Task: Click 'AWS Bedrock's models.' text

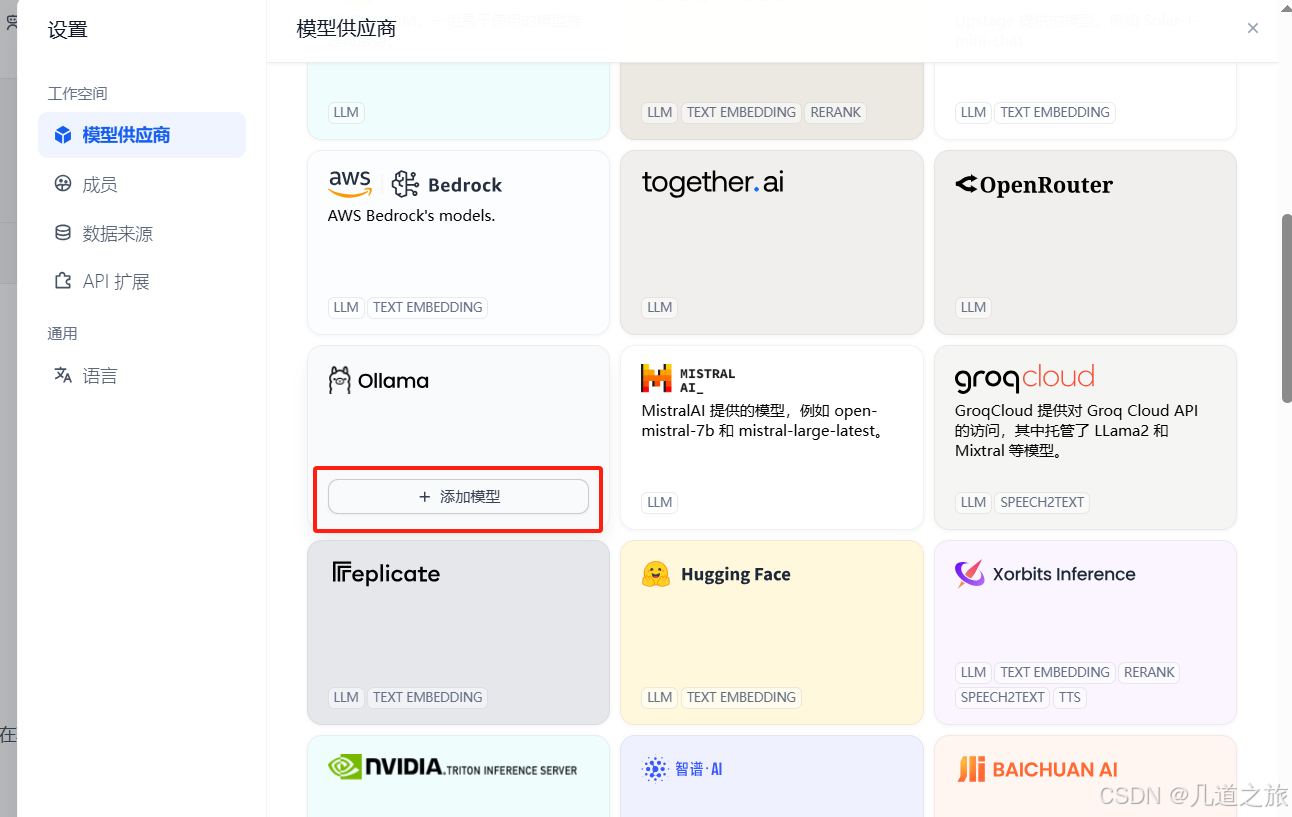Action: (411, 215)
